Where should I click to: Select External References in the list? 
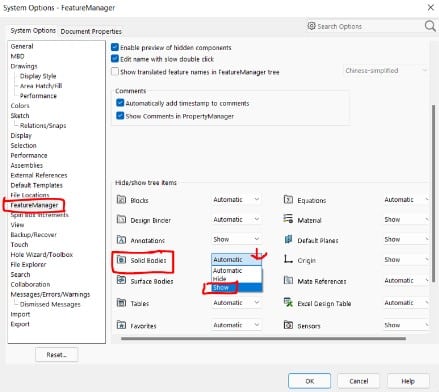(x=39, y=175)
